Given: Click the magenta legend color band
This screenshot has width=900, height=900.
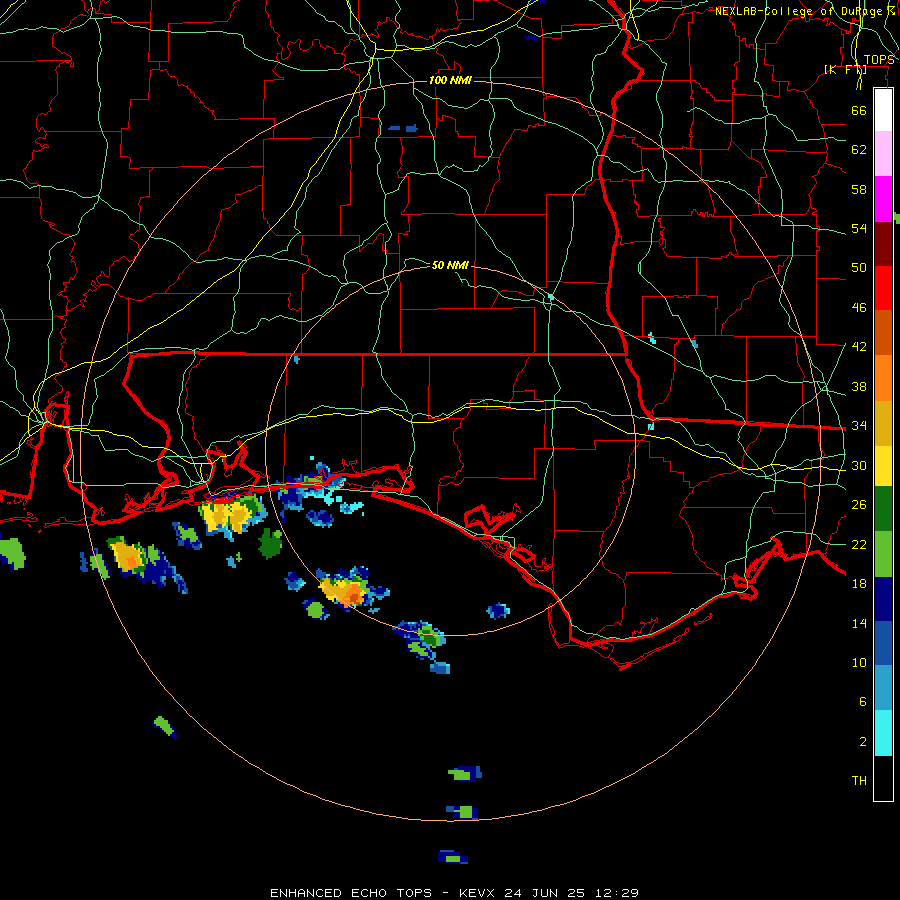Looking at the screenshot, I should pyautogui.click(x=883, y=199).
